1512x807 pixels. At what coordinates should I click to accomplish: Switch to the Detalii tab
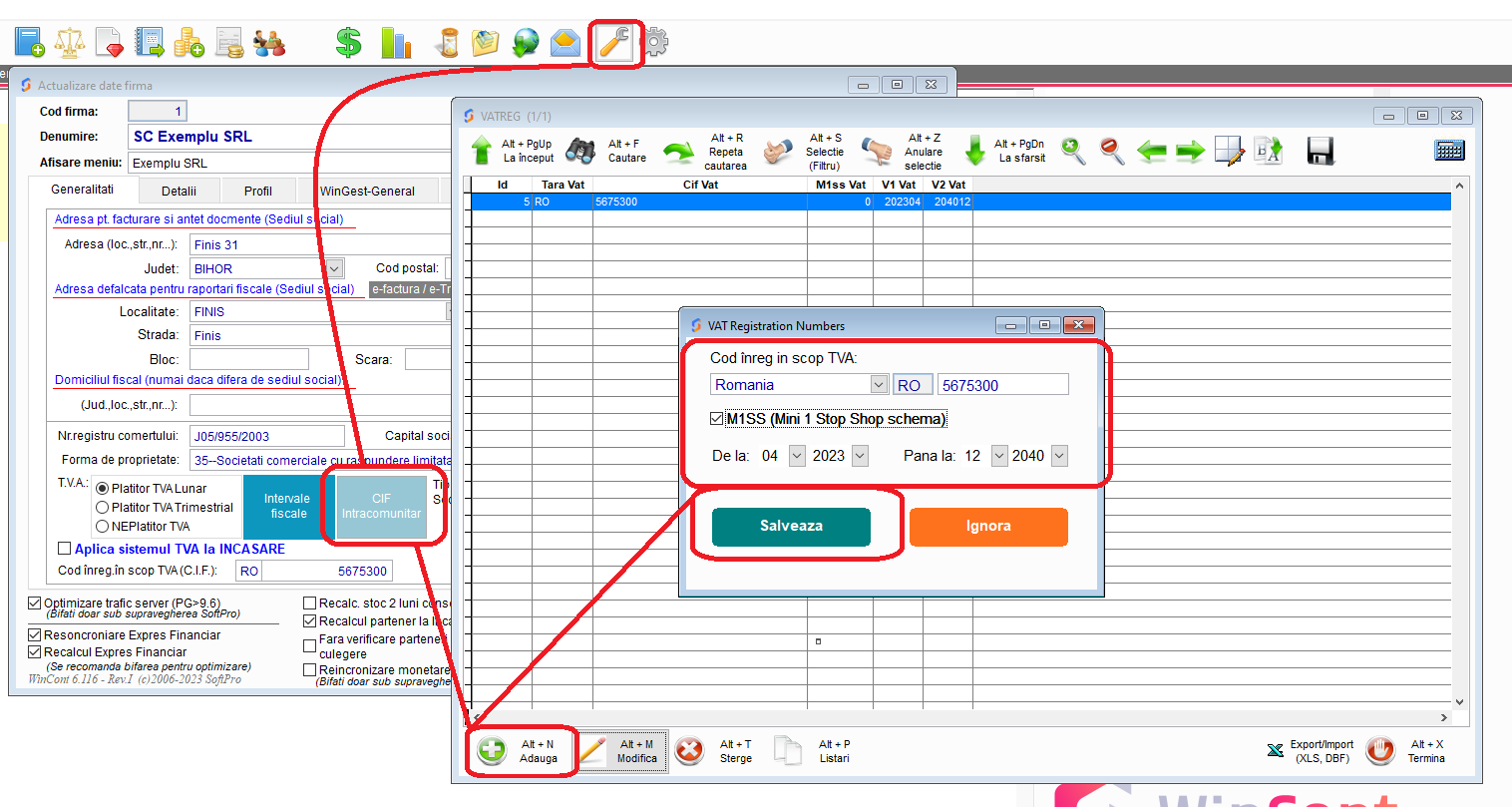point(179,191)
